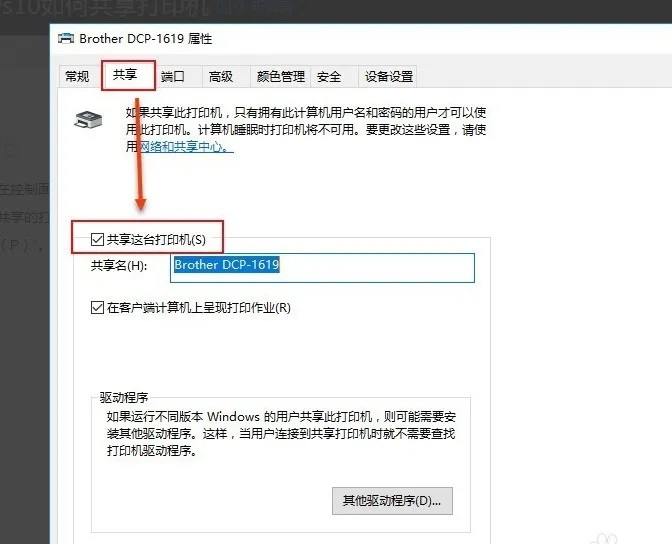This screenshot has height=544, width=672.
Task: Click the printer icon in title bar
Action: point(66,39)
